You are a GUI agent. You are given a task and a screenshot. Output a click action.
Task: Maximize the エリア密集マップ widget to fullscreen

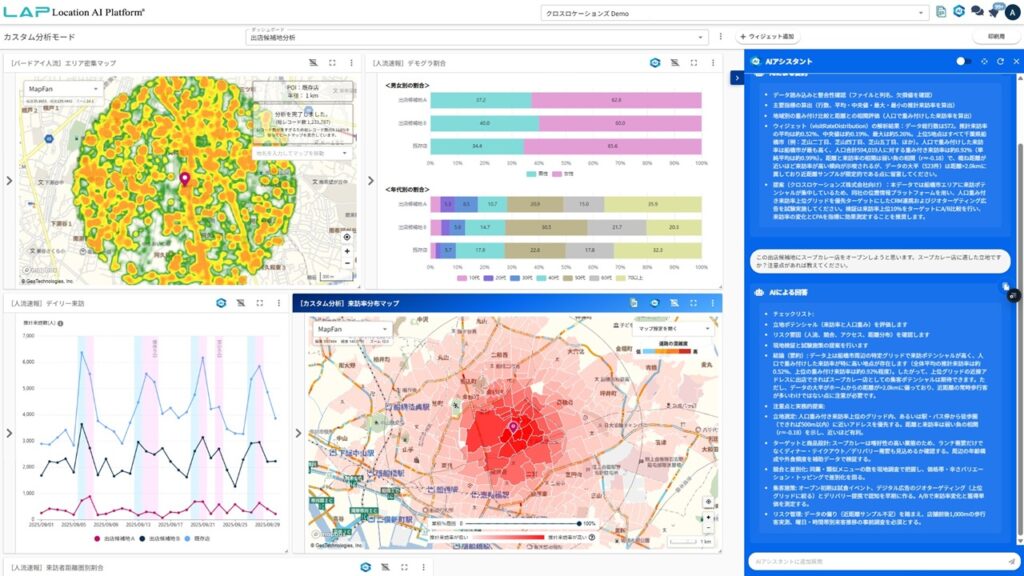coord(332,62)
